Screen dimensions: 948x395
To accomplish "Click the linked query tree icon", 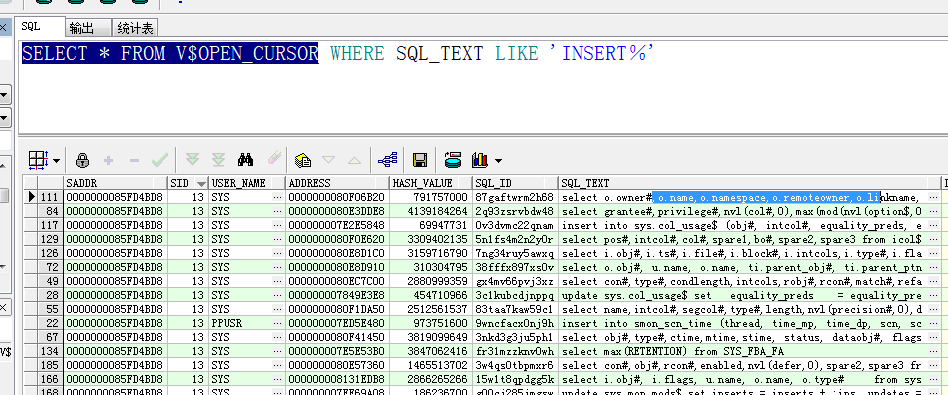I will pos(387,160).
